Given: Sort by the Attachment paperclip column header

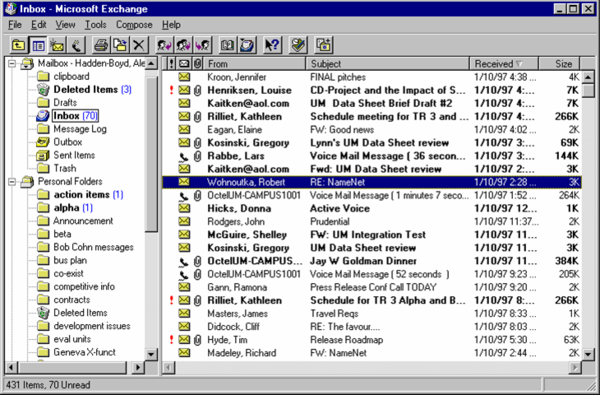Looking at the screenshot, I should [x=197, y=64].
